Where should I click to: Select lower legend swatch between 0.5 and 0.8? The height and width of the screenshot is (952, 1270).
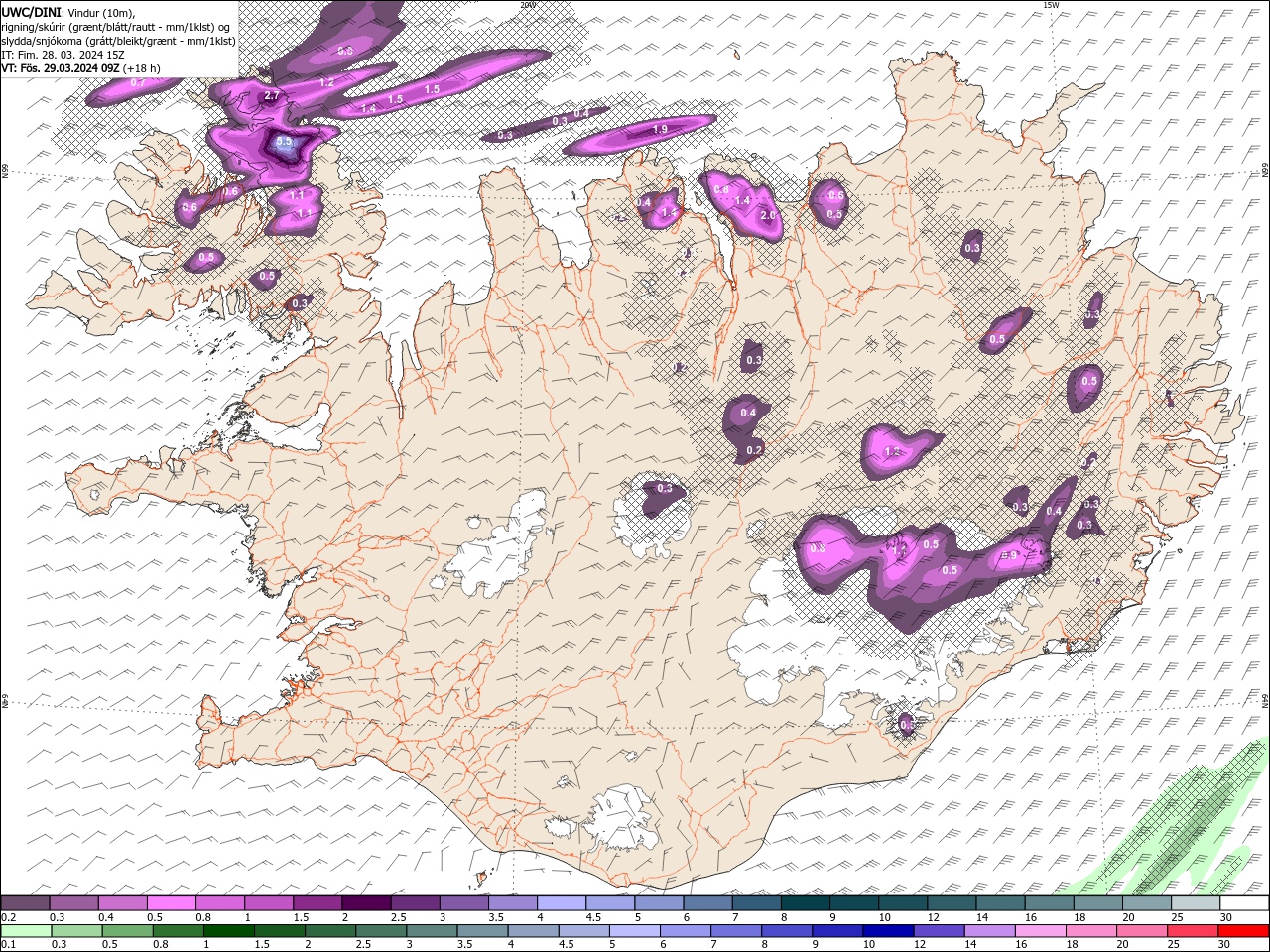pos(128,930)
